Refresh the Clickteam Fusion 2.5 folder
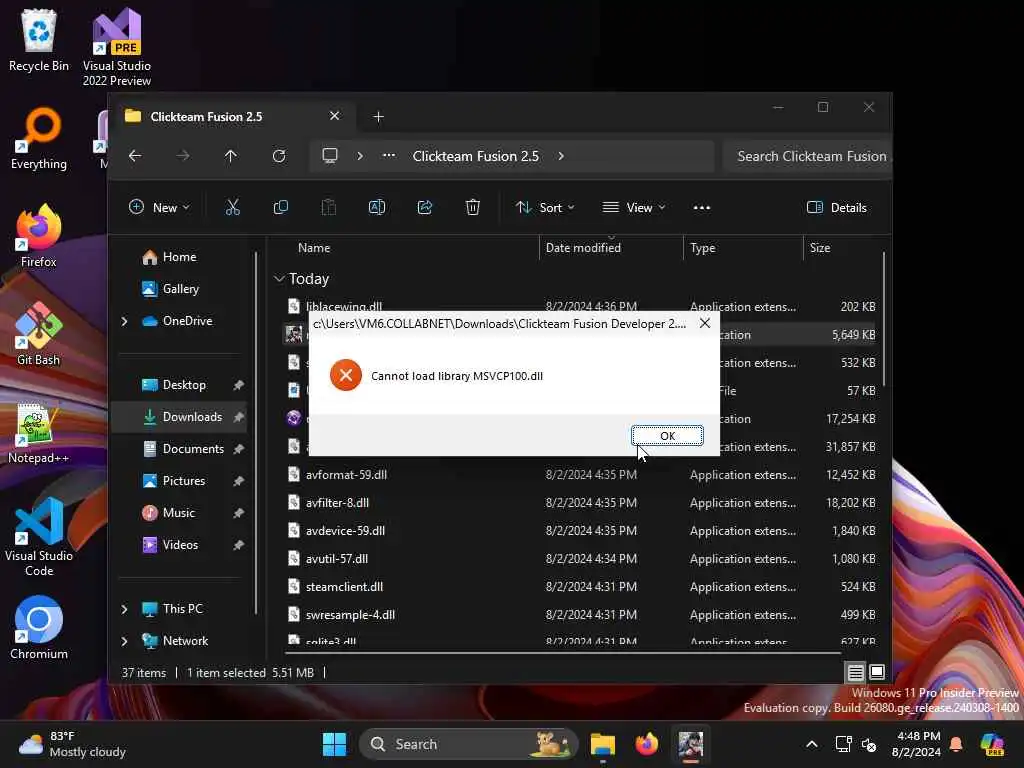This screenshot has height=768, width=1024. pyautogui.click(x=279, y=156)
